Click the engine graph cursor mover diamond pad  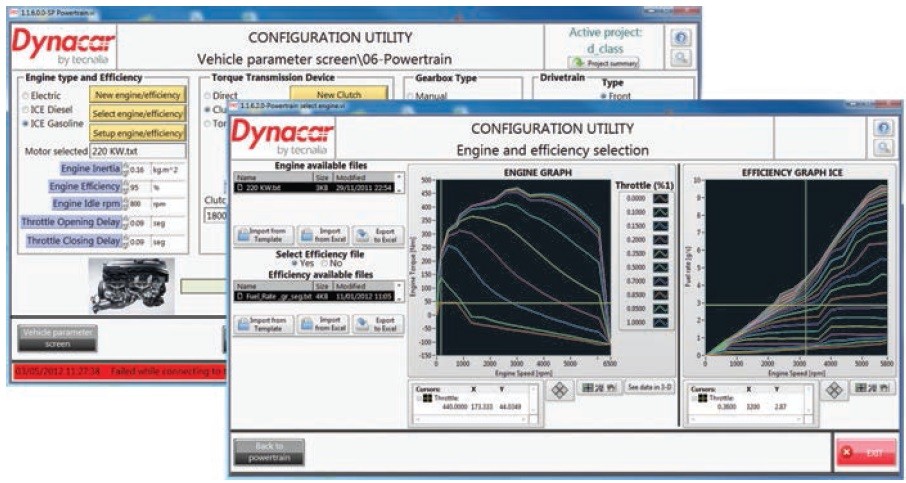tap(559, 391)
